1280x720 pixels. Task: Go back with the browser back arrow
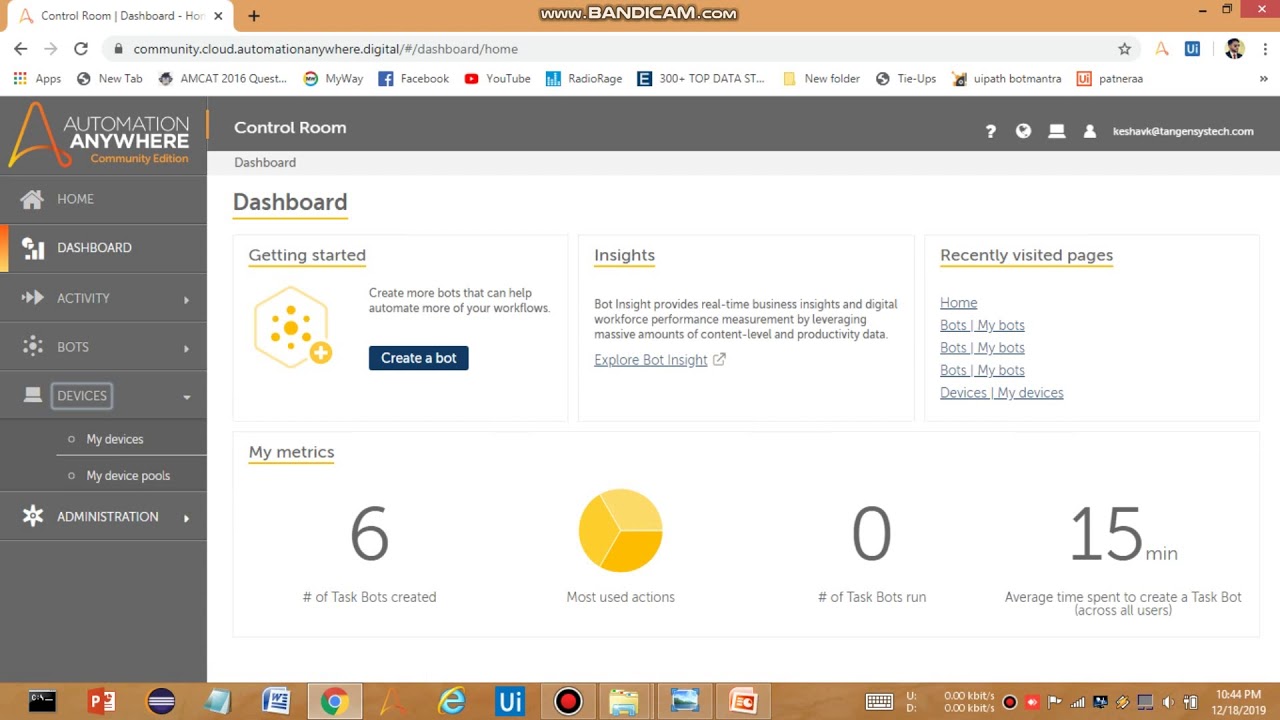[x=21, y=48]
